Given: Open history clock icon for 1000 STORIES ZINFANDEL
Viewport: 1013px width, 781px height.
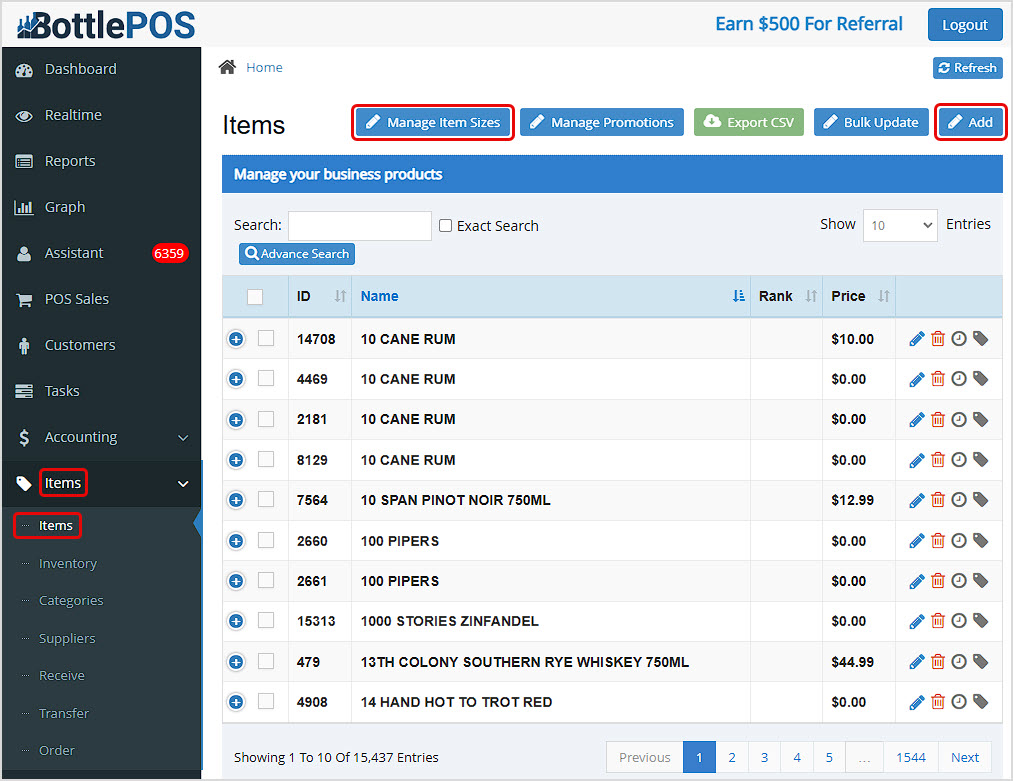Looking at the screenshot, I should point(958,621).
